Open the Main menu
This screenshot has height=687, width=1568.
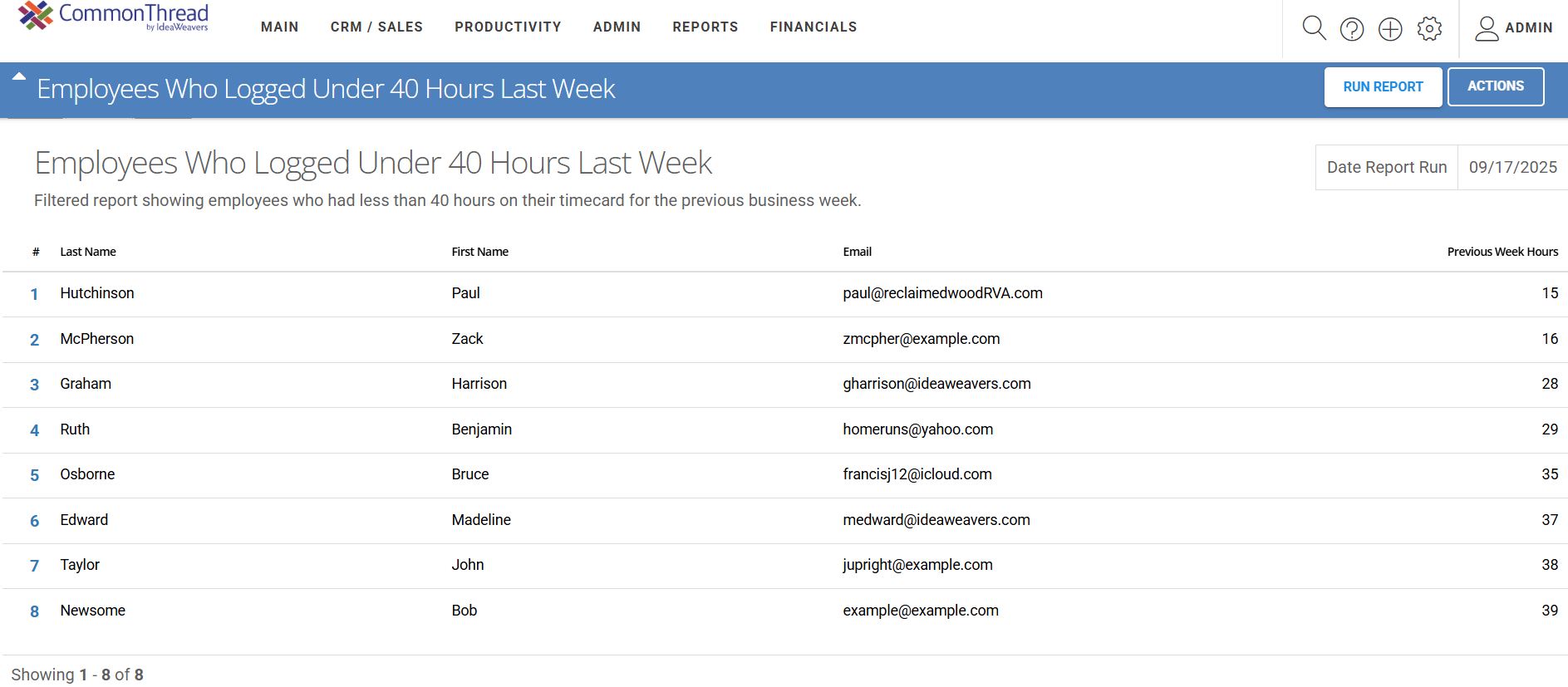279,27
